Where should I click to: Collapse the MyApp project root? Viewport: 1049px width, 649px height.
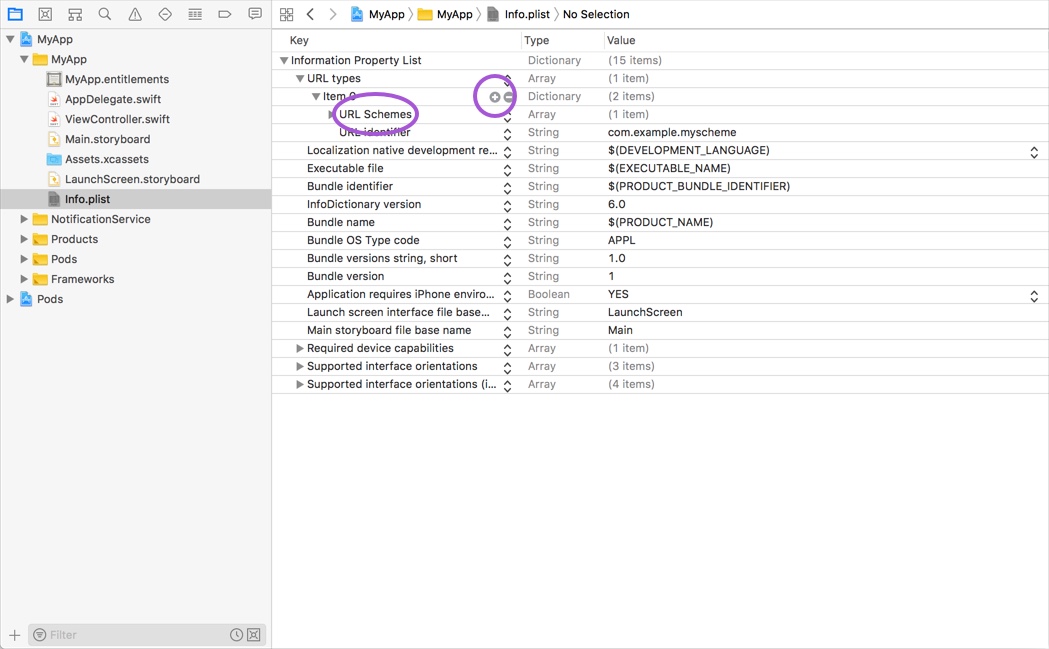click(10, 39)
